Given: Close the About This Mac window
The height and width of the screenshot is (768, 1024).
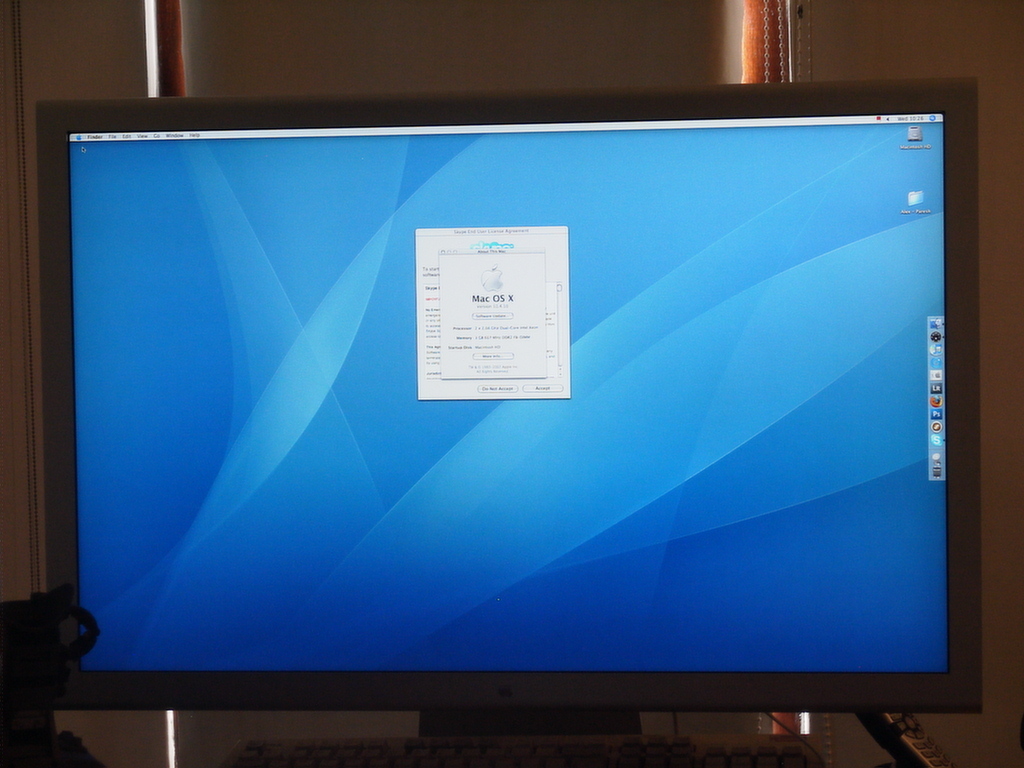Looking at the screenshot, I should (443, 252).
